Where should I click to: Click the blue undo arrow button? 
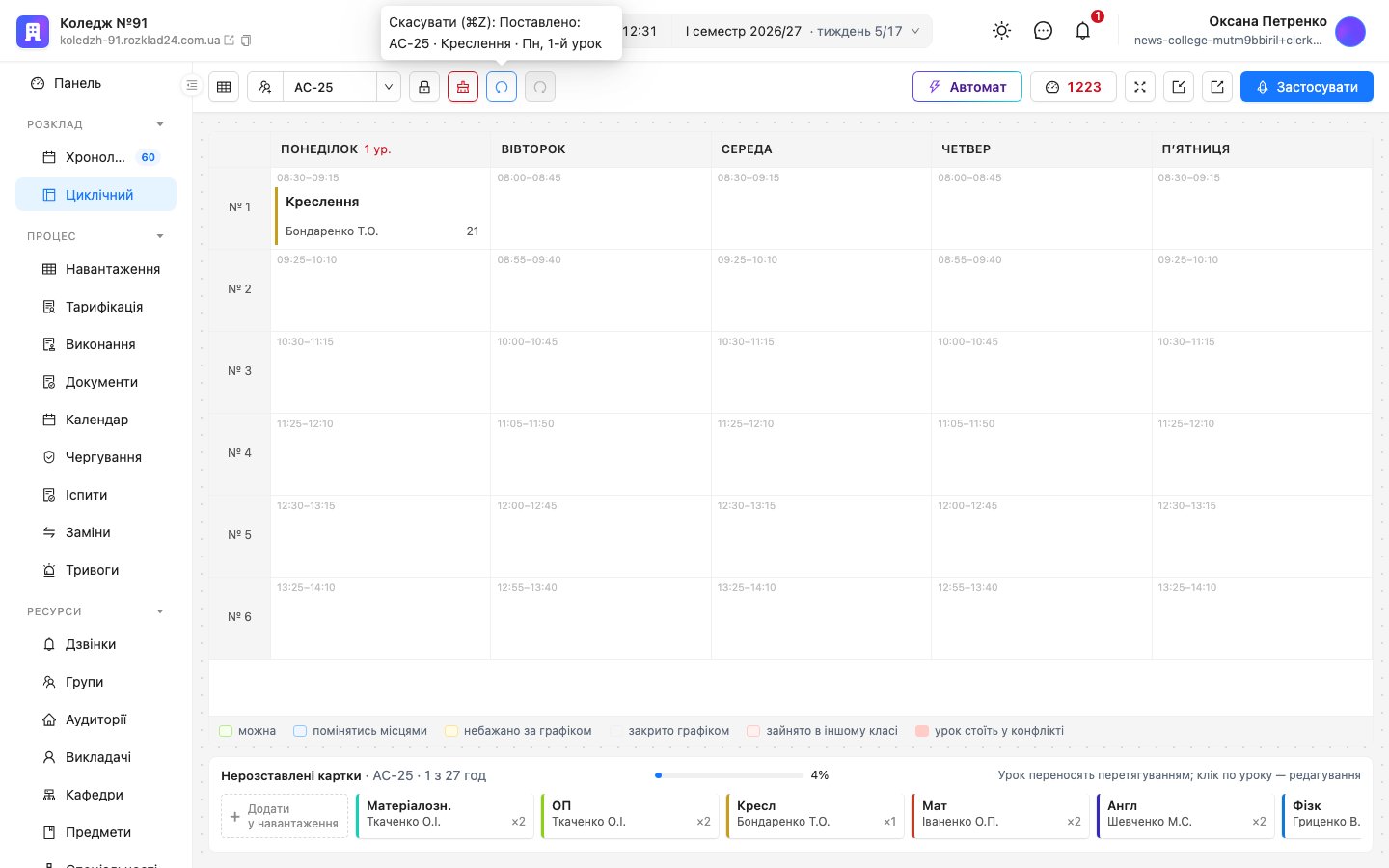pos(502,87)
